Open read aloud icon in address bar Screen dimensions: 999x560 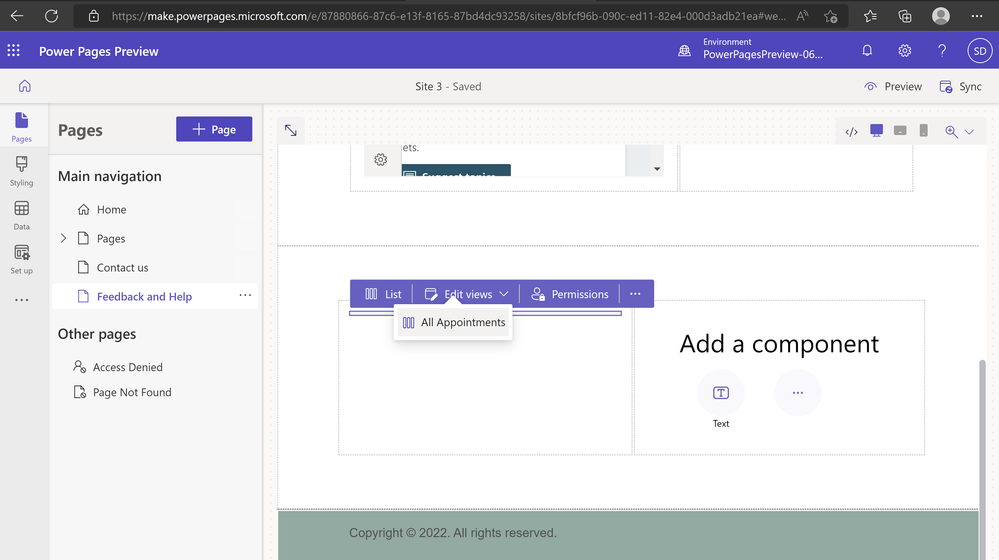click(x=802, y=16)
